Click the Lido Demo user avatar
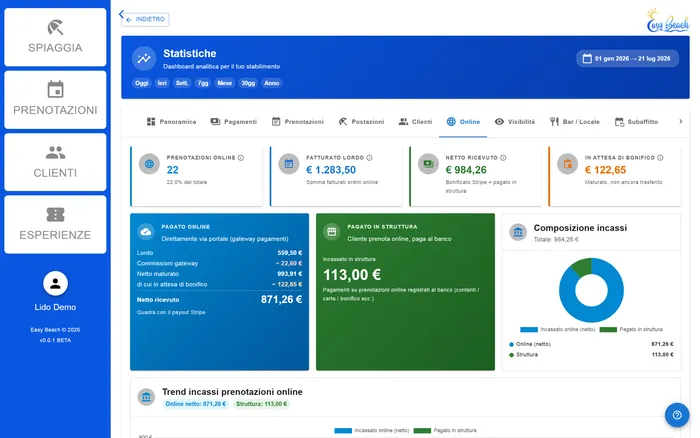The width and height of the screenshot is (700, 438). [x=55, y=284]
